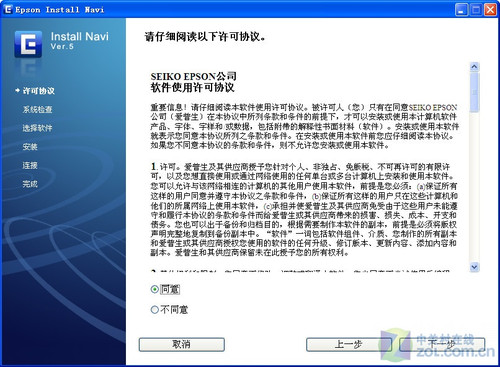Click the scrollbar up arrow
The width and height of the screenshot is (500, 367).
pyautogui.click(x=474, y=67)
